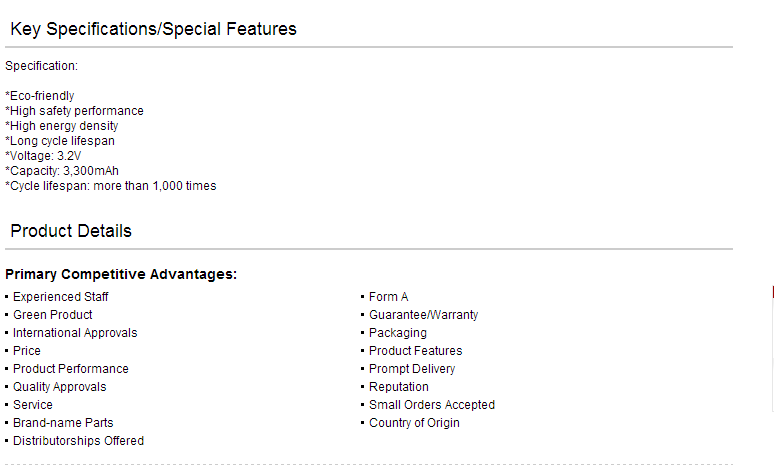Click the Product Features list item
Image resolution: width=774 pixels, height=465 pixels.
tap(416, 351)
